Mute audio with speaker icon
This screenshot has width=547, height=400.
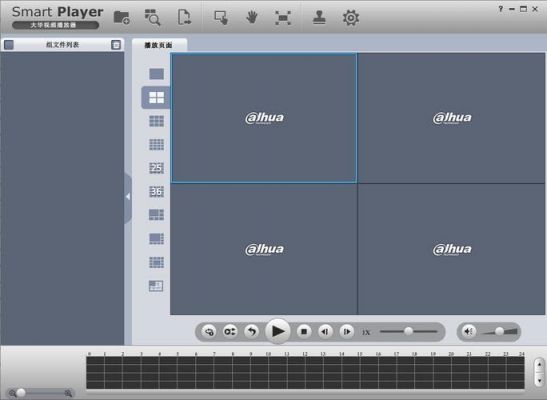tap(469, 331)
